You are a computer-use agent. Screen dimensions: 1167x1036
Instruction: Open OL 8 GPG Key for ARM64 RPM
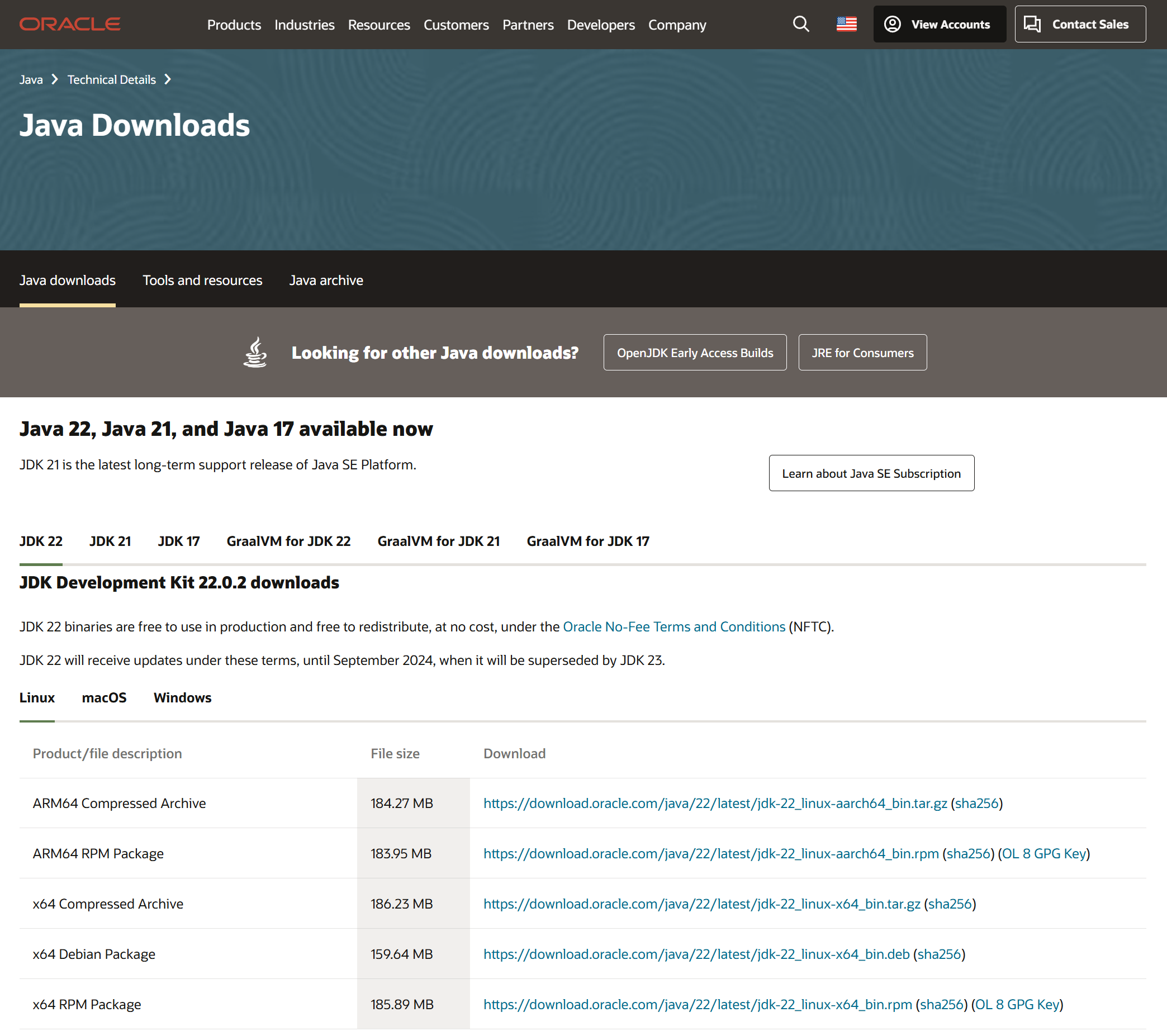click(x=1043, y=853)
